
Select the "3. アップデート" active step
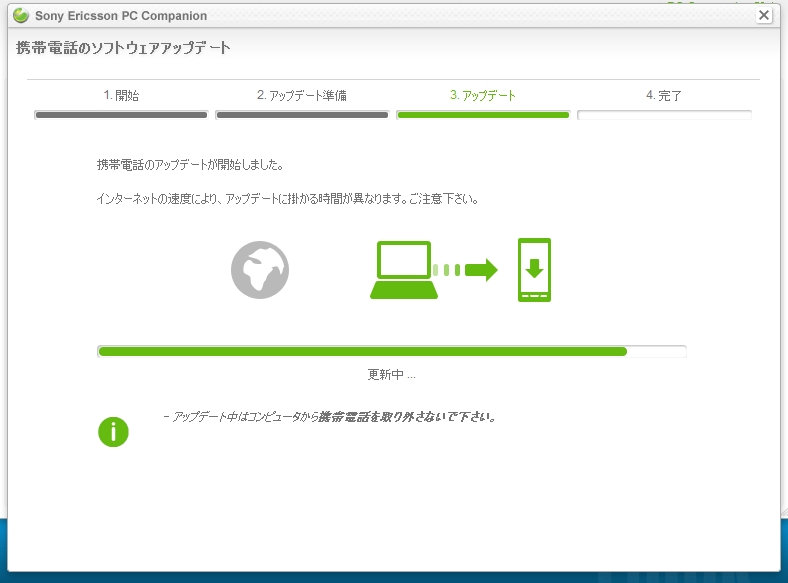(x=483, y=96)
